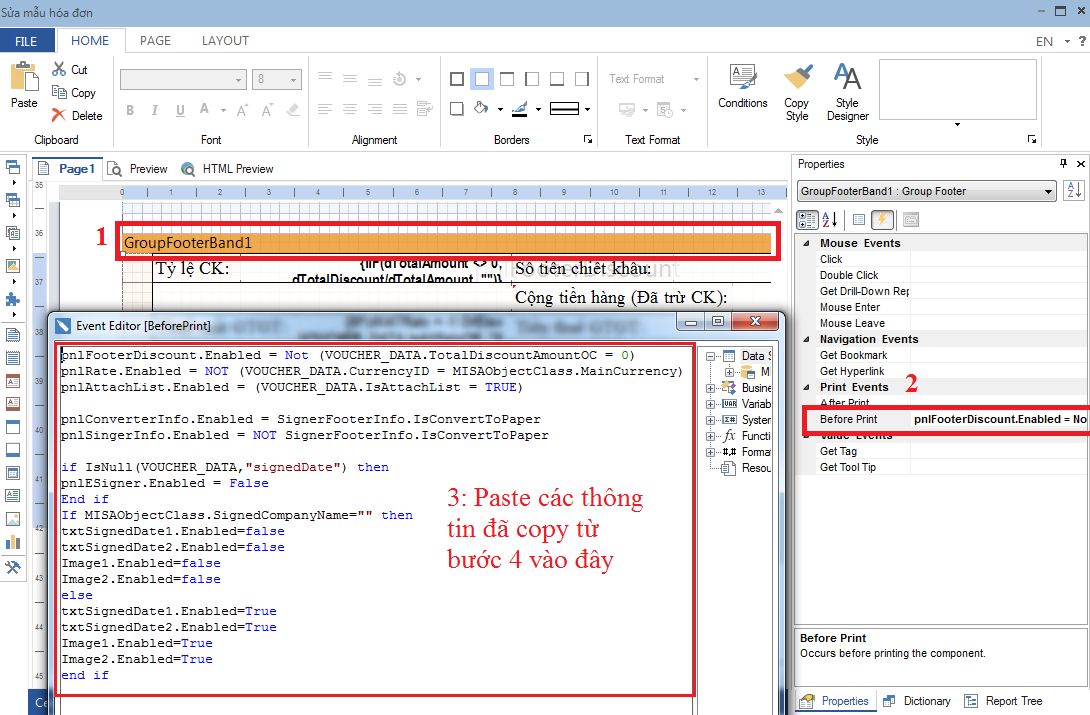Screen dimensions: 1090x715
Task: Click the designer vertical scrollbar up arrow
Action: coord(779,211)
